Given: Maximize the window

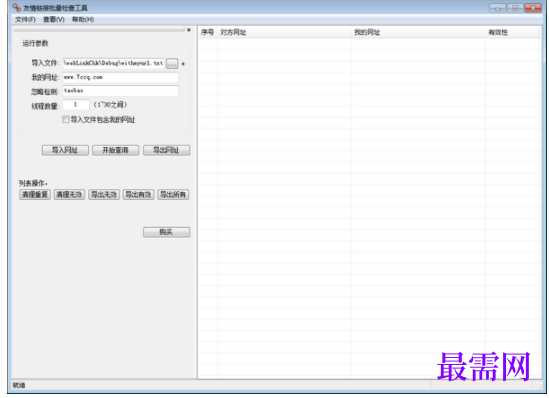Looking at the screenshot, I should (x=515, y=8).
